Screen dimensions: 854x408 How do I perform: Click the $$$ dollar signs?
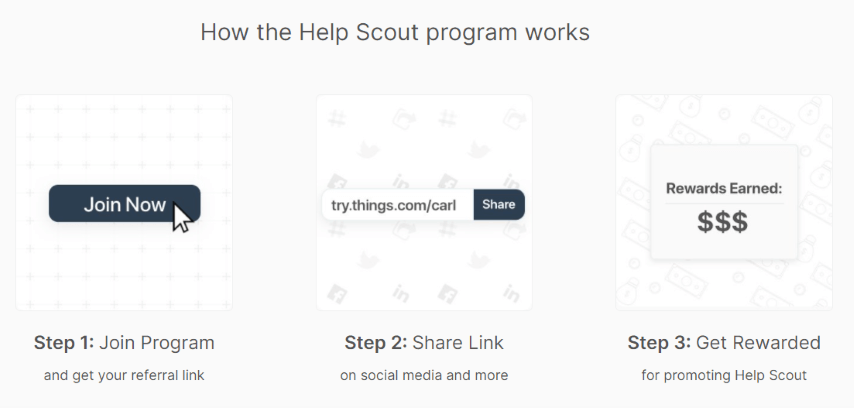click(x=723, y=223)
